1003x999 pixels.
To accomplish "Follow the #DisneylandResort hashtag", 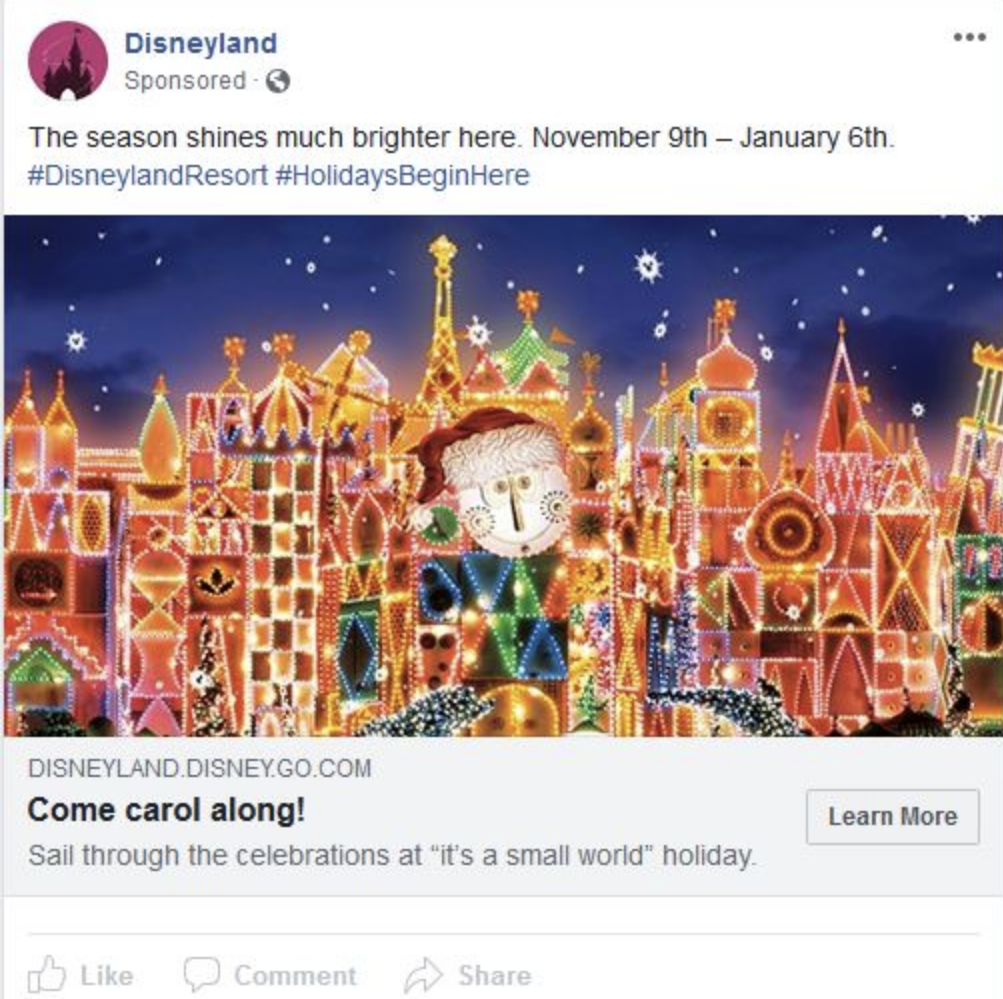I will (x=148, y=175).
